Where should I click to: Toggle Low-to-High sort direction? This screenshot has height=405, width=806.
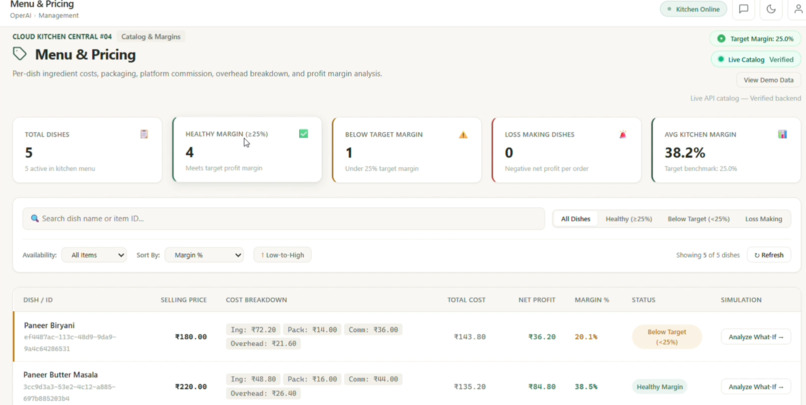(282, 255)
